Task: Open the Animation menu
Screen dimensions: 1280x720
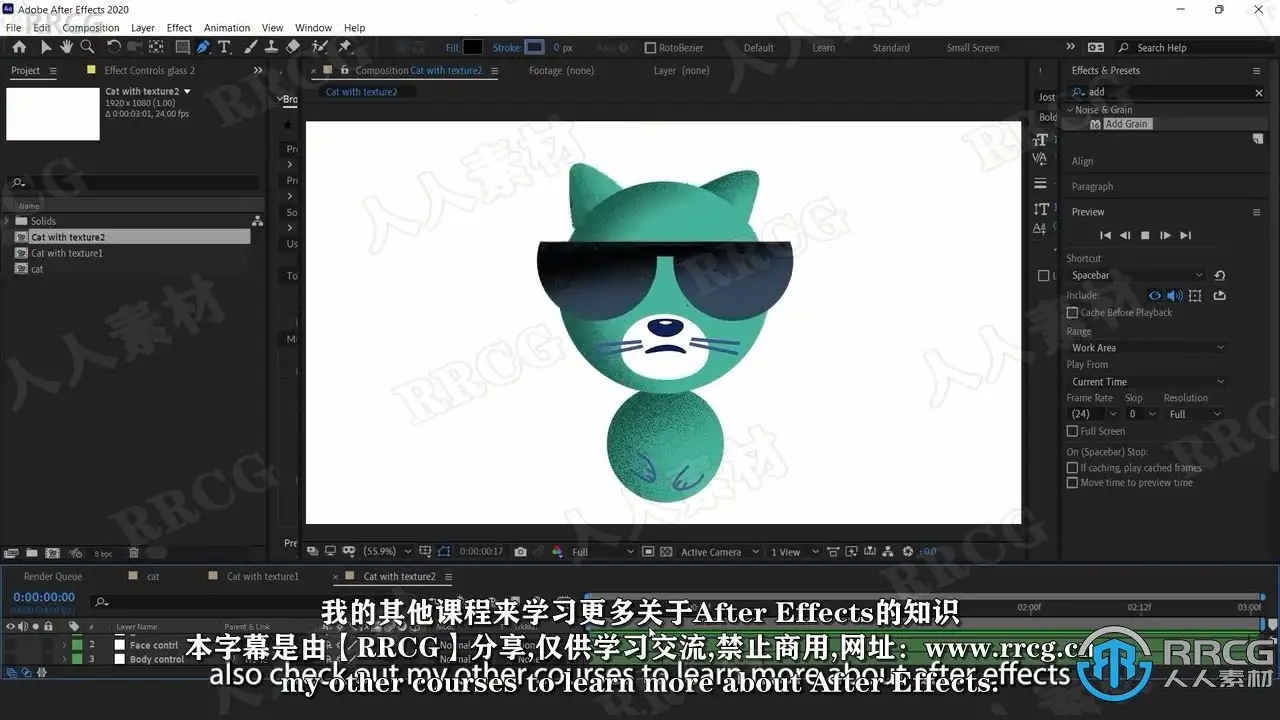Action: pyautogui.click(x=227, y=28)
